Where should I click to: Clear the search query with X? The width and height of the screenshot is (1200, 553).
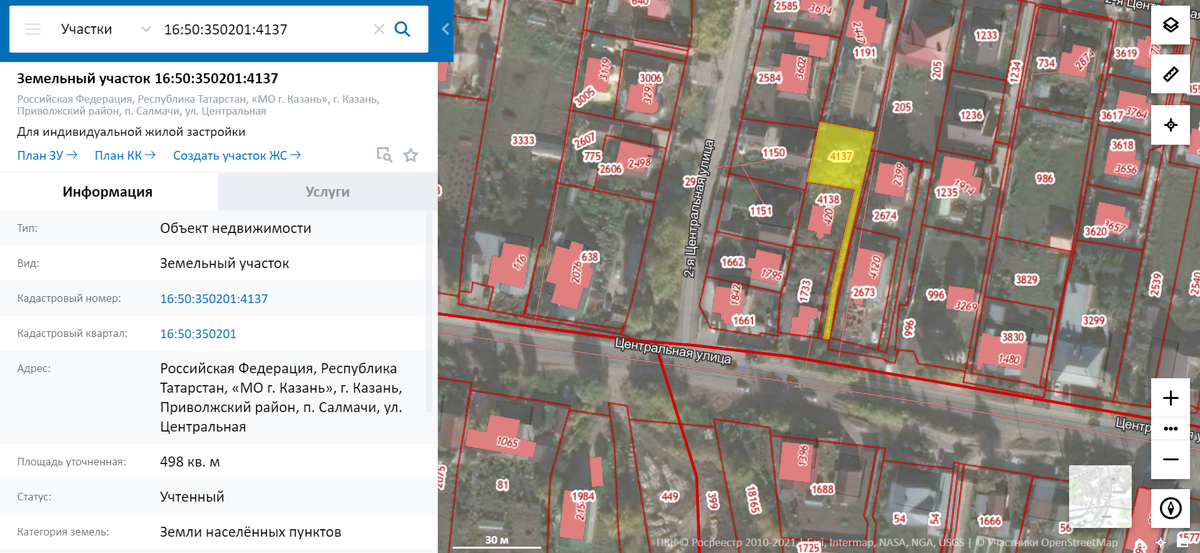[379, 29]
